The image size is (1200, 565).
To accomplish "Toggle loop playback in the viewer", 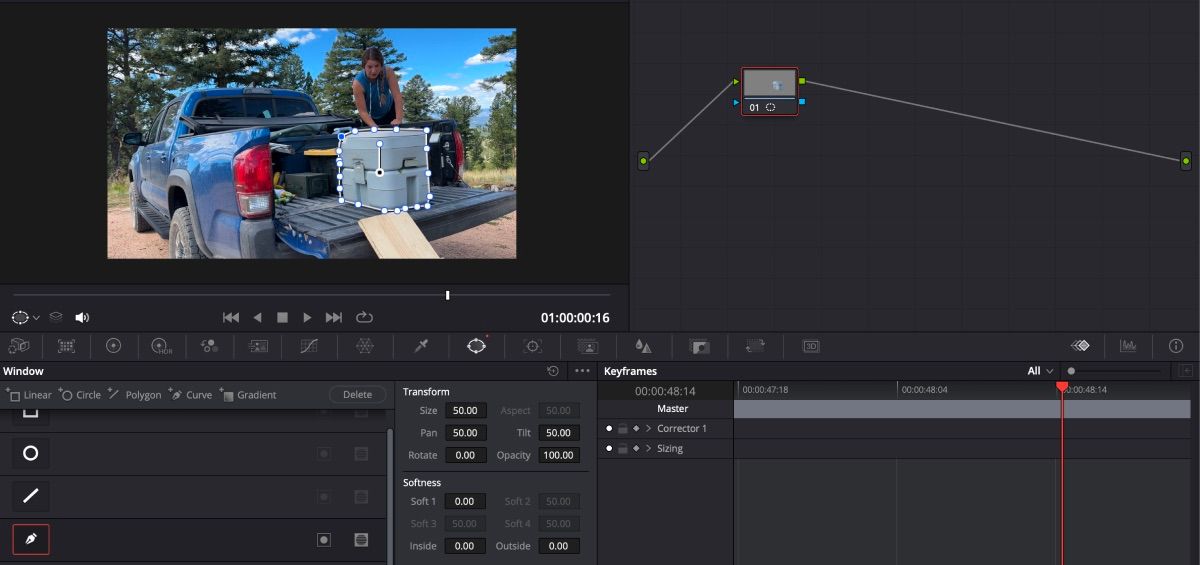I will [364, 317].
